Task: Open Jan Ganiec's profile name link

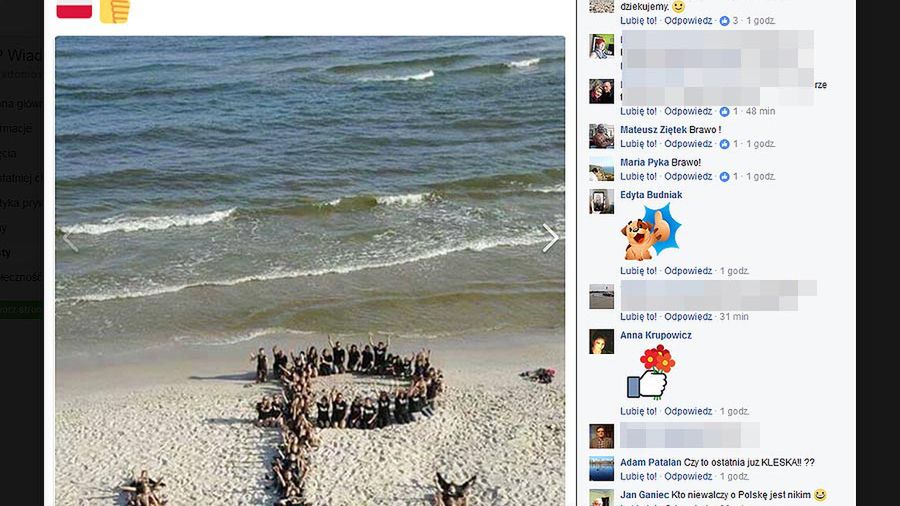Action: [x=644, y=495]
